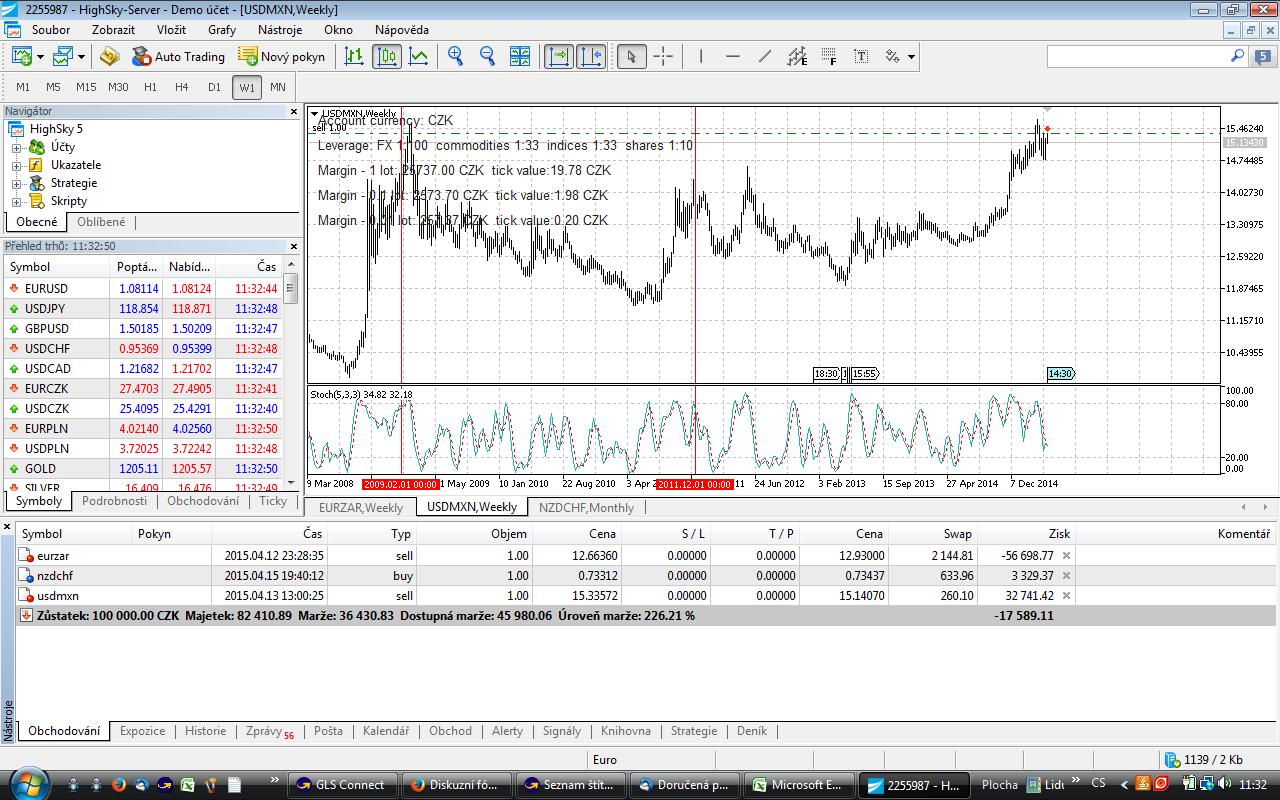The image size is (1280, 800).
Task: Click the zoom in magnifier icon
Action: (456, 56)
